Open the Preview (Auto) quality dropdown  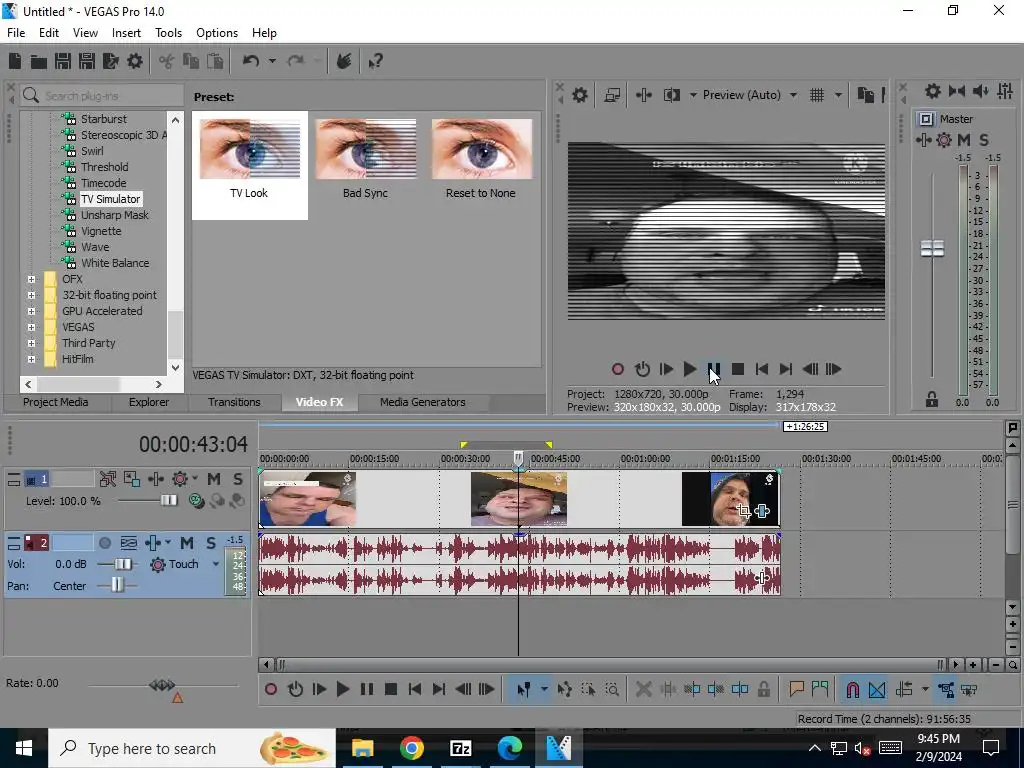(x=793, y=95)
